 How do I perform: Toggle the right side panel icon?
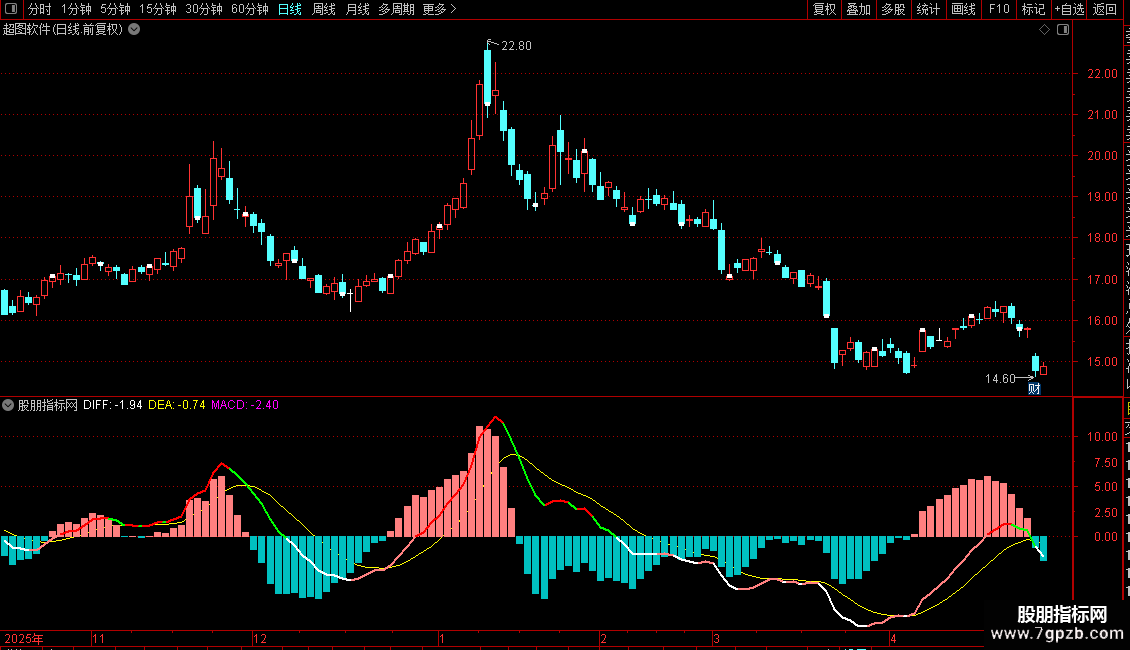coord(1063,30)
